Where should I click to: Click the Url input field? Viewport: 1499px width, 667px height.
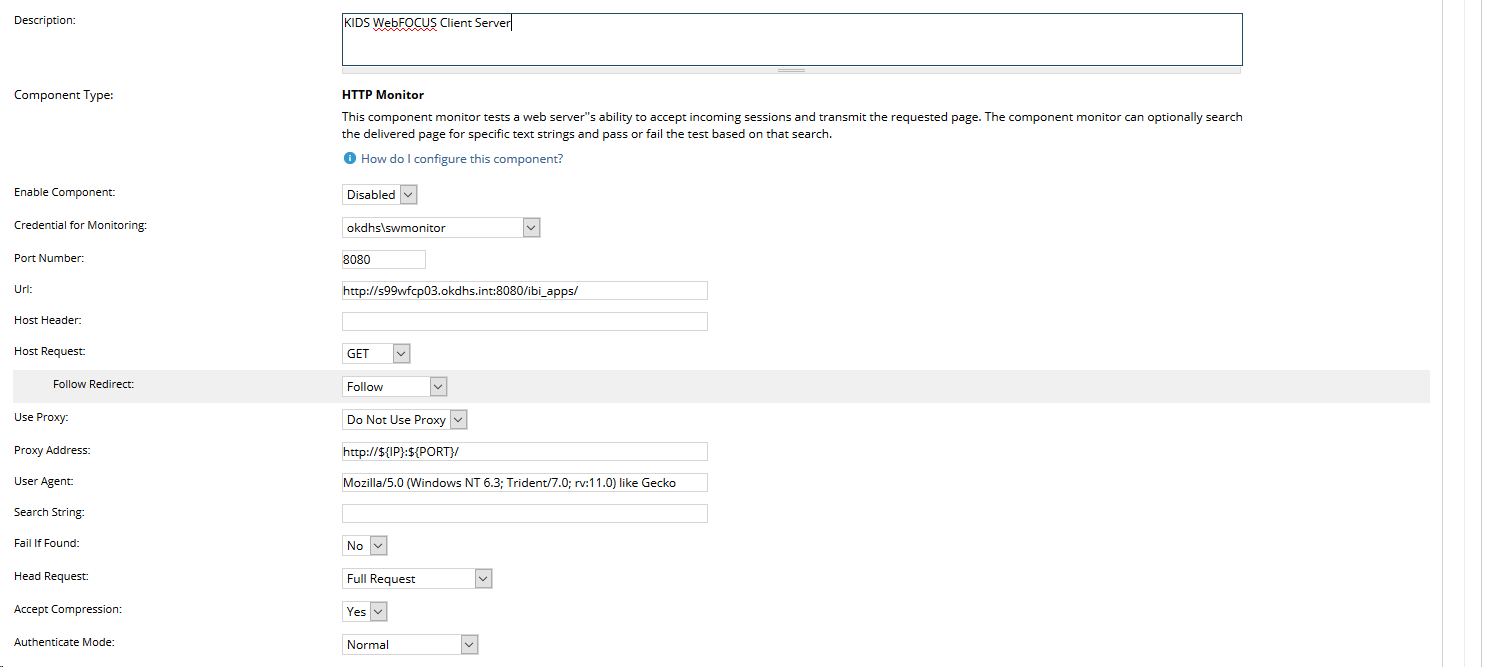pos(525,290)
